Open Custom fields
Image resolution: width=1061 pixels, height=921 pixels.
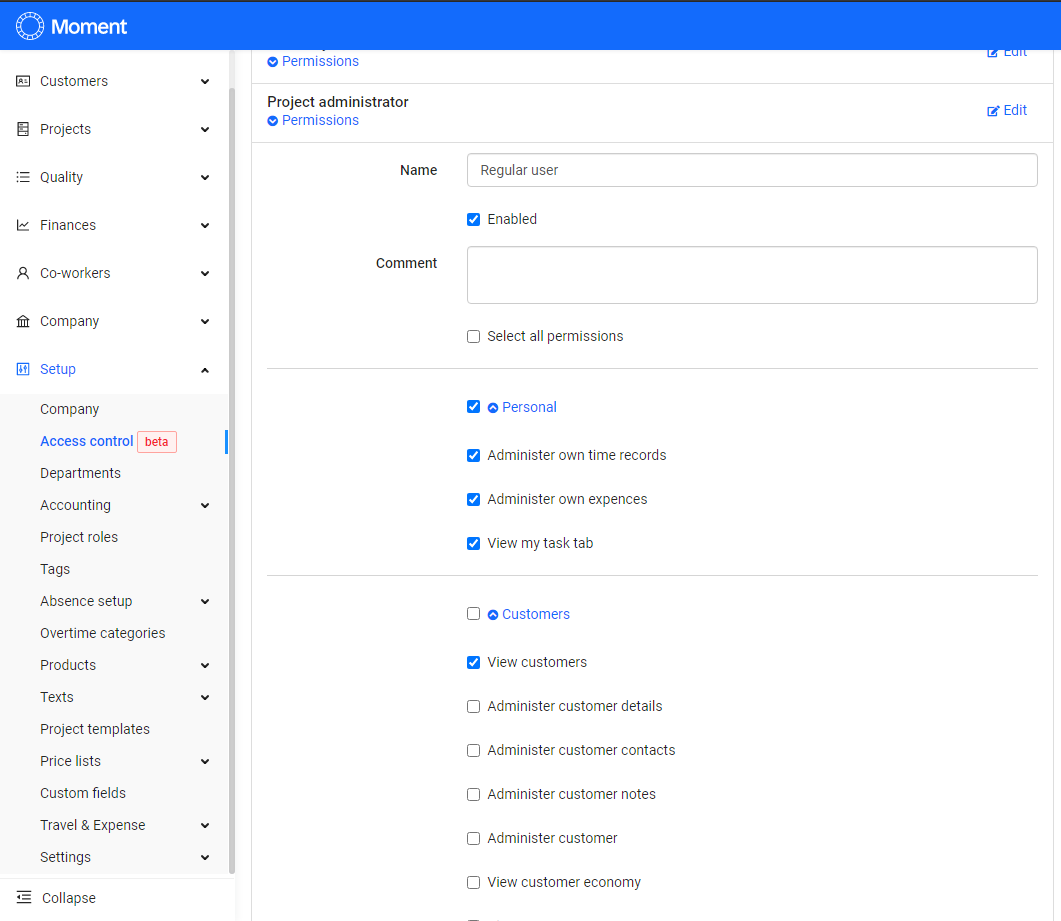(83, 793)
